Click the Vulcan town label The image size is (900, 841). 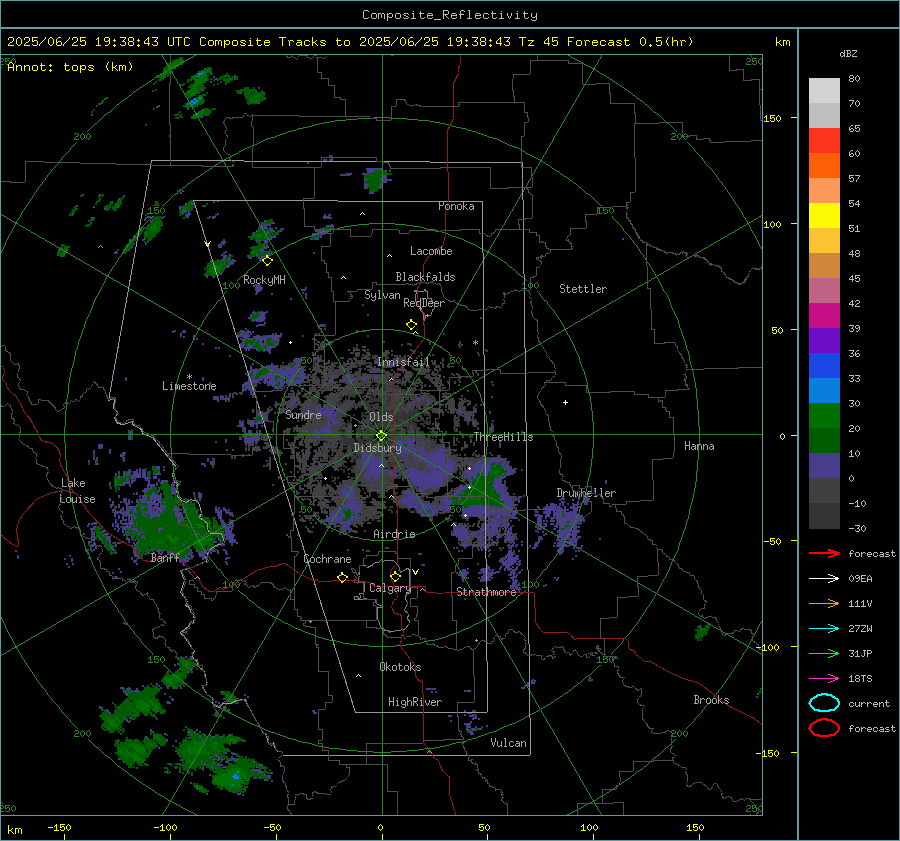508,743
